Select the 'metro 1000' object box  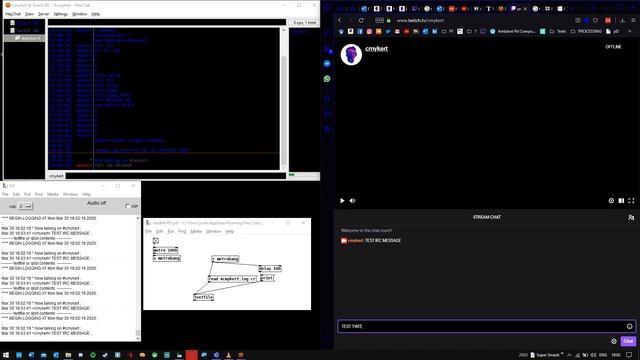165,250
